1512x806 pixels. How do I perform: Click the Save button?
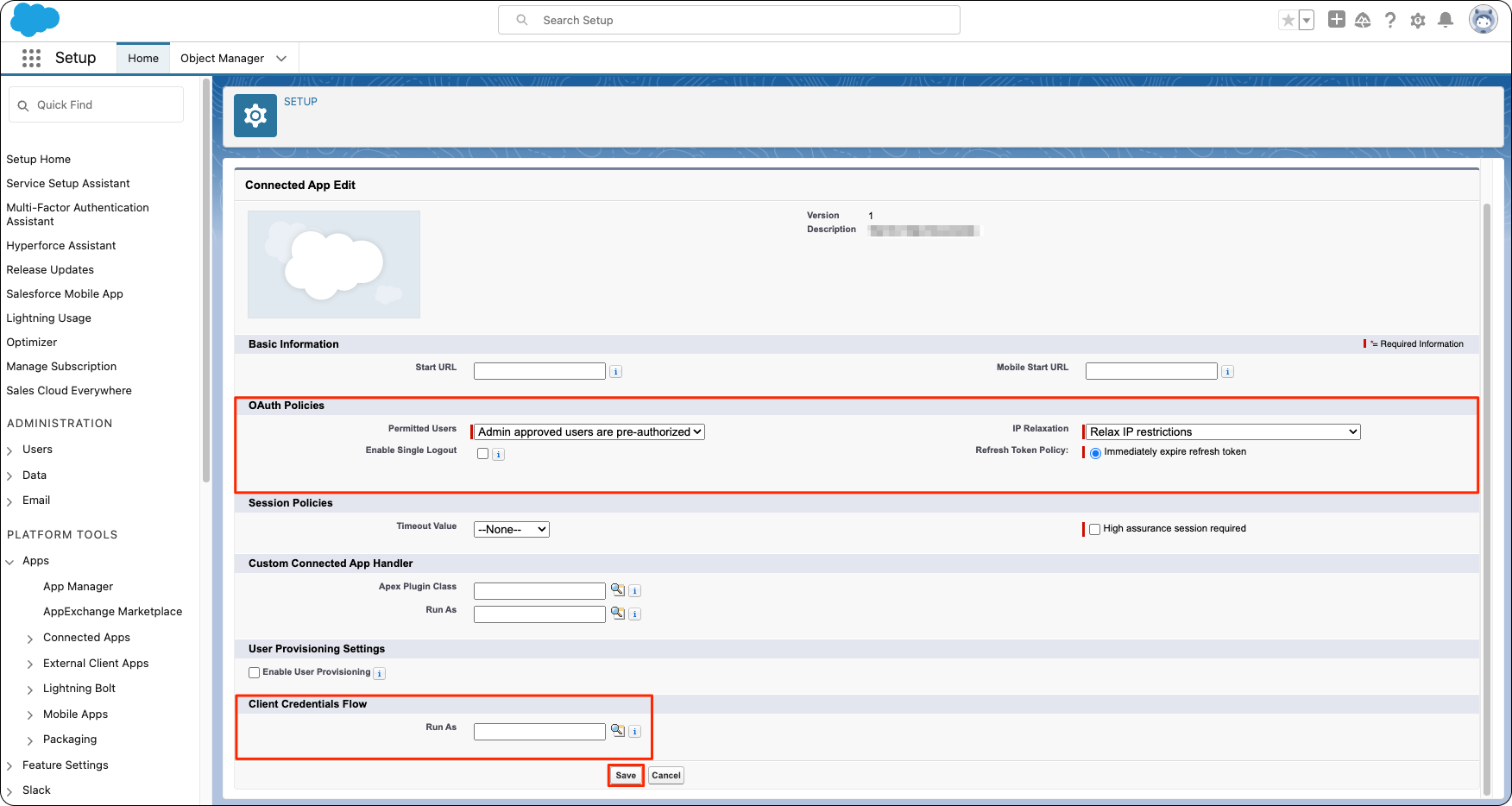coord(626,775)
